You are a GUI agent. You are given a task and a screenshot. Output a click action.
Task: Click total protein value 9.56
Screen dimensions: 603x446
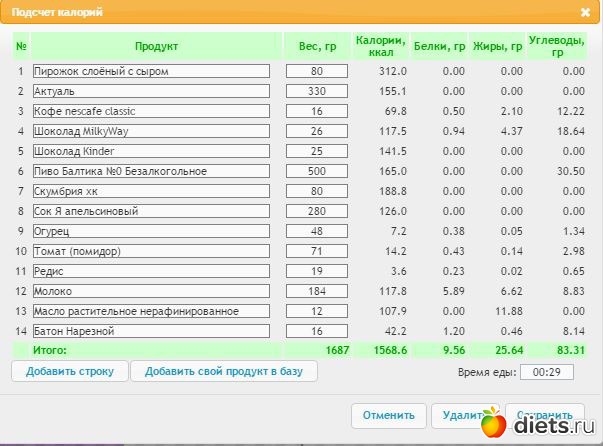[453, 350]
